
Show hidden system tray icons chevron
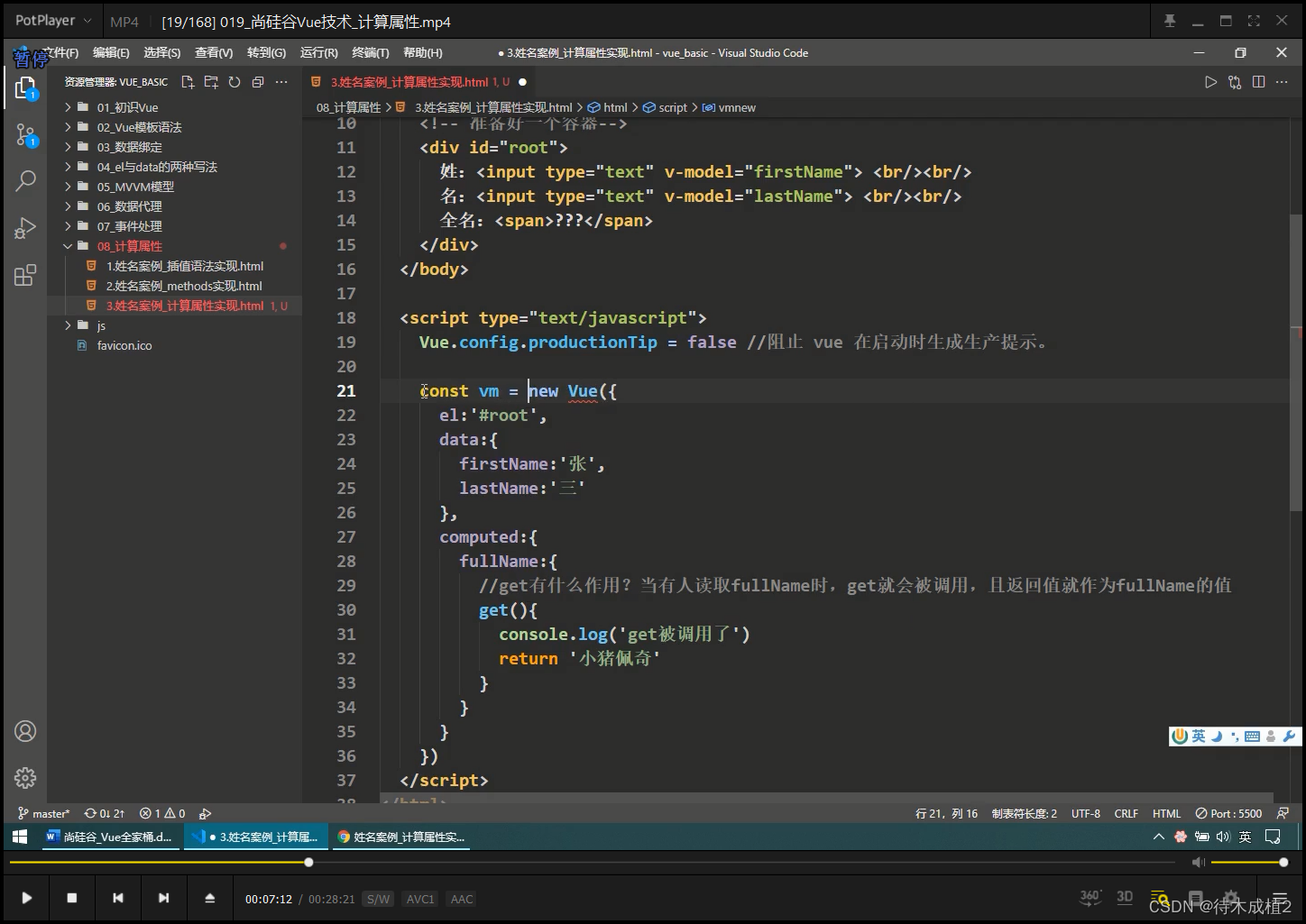pyautogui.click(x=1159, y=837)
